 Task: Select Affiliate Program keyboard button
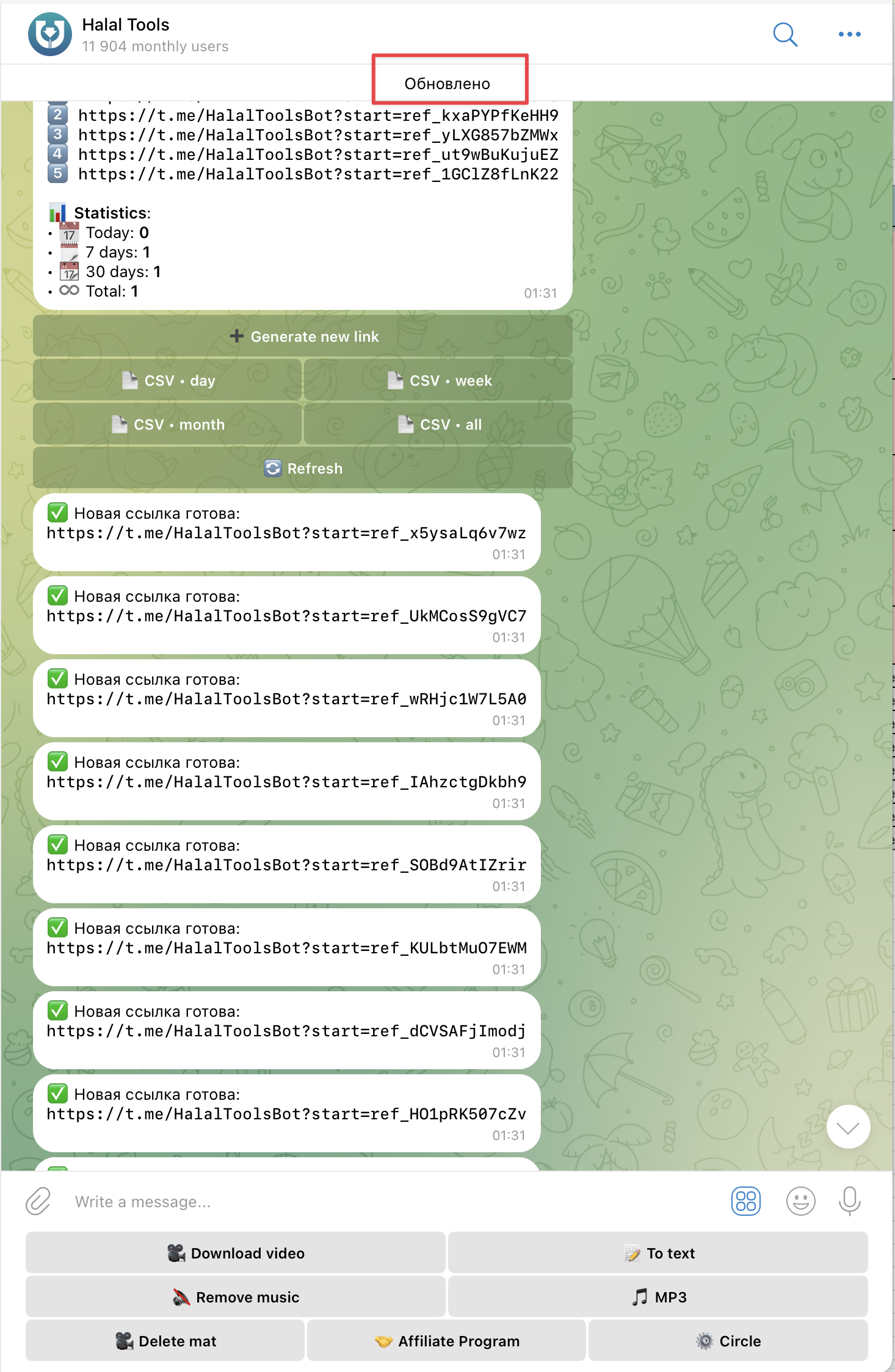(x=446, y=1341)
